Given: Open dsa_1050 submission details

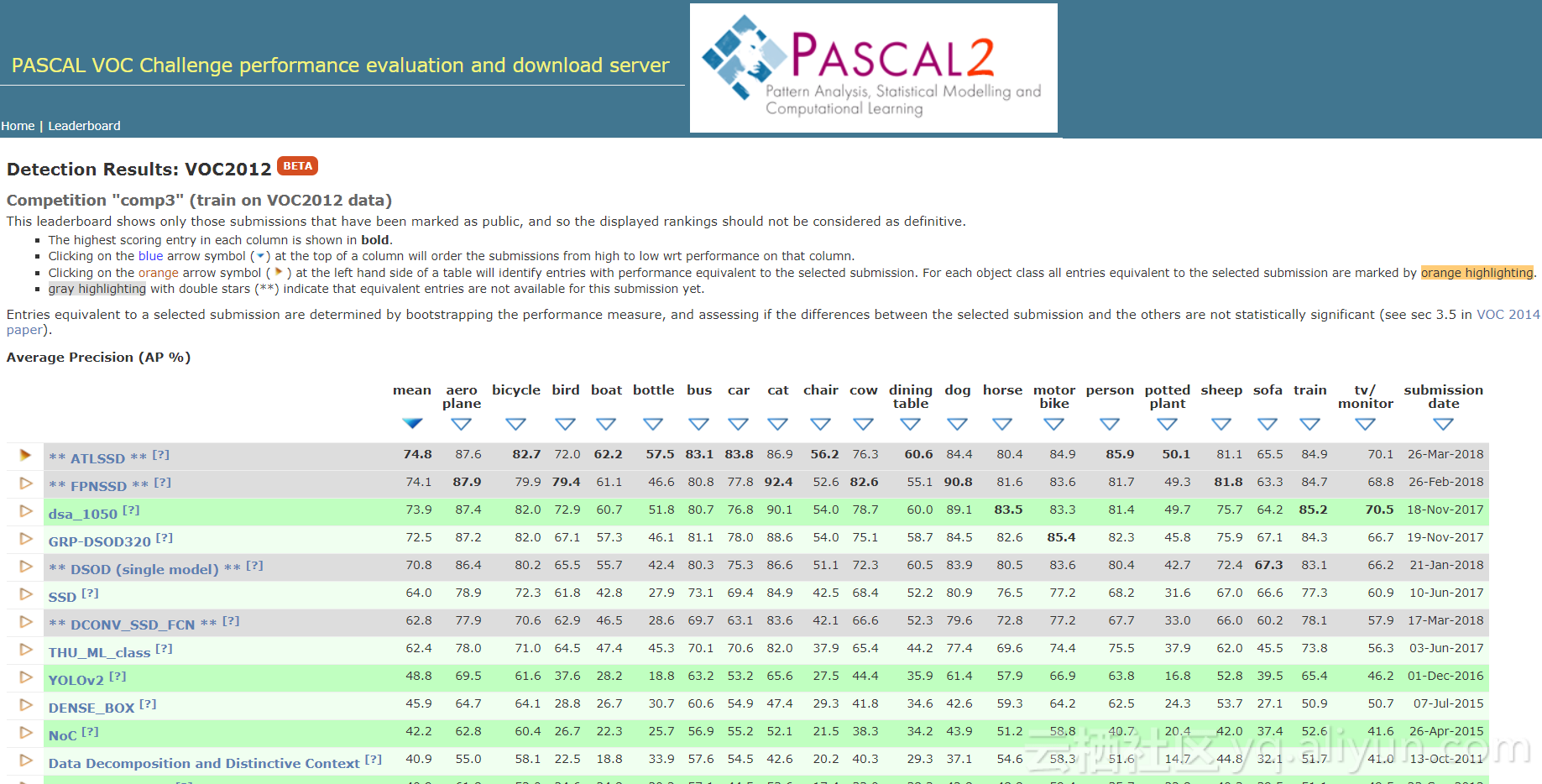Looking at the screenshot, I should click(82, 514).
